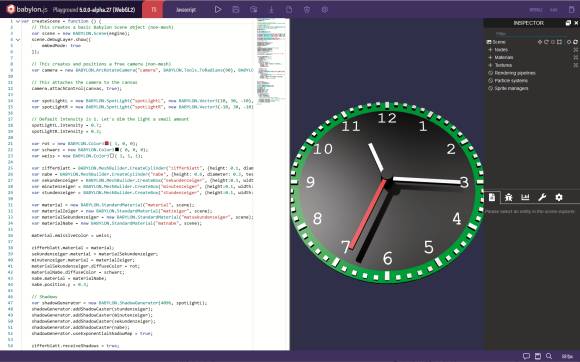Click the Filter input in the Inspector
Screen dimensions: 580x362
coord(531,33)
